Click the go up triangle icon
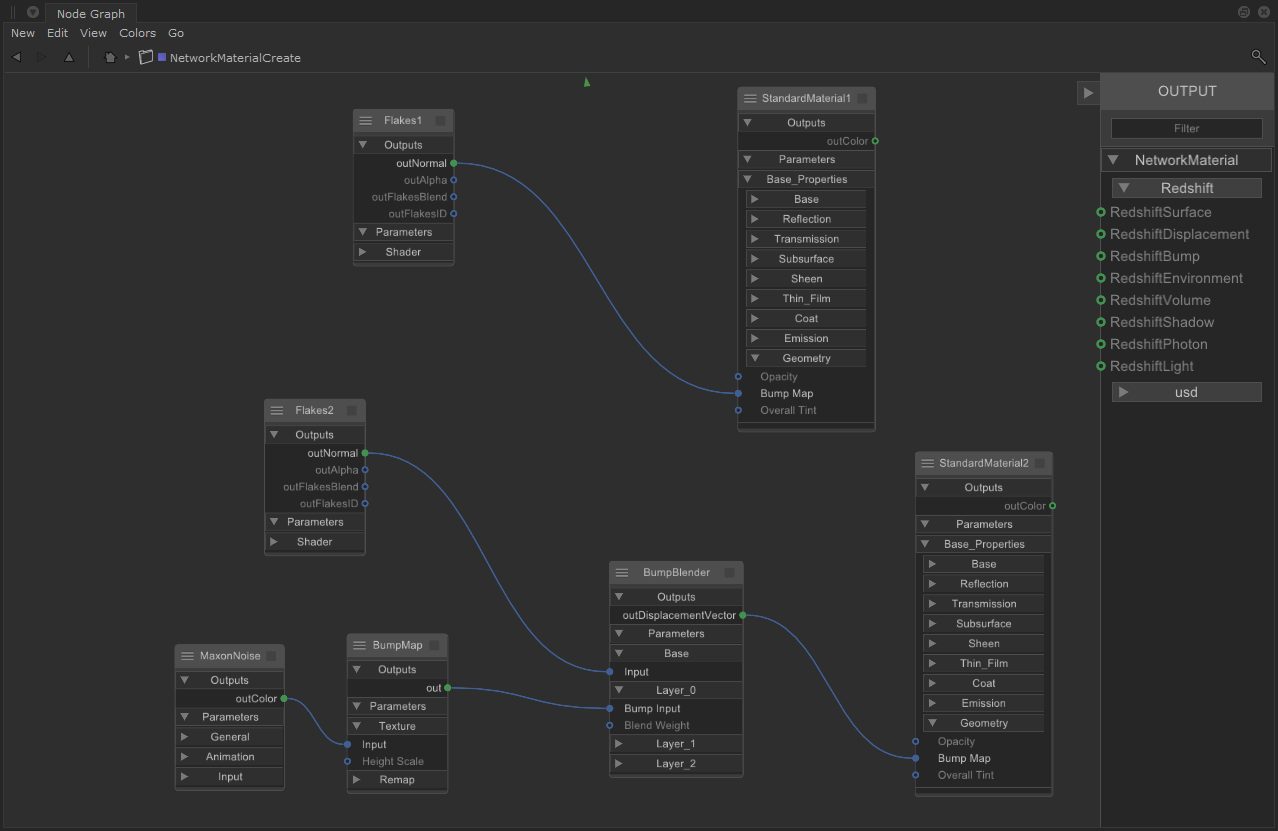 (69, 57)
